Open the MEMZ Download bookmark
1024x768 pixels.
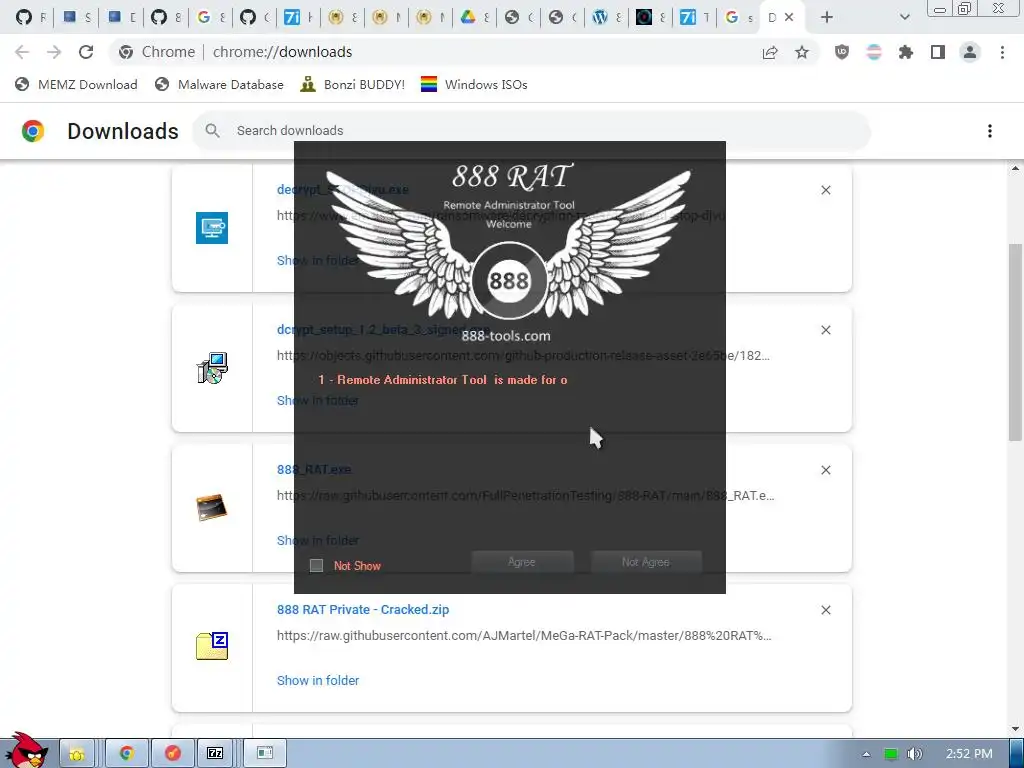pos(76,84)
